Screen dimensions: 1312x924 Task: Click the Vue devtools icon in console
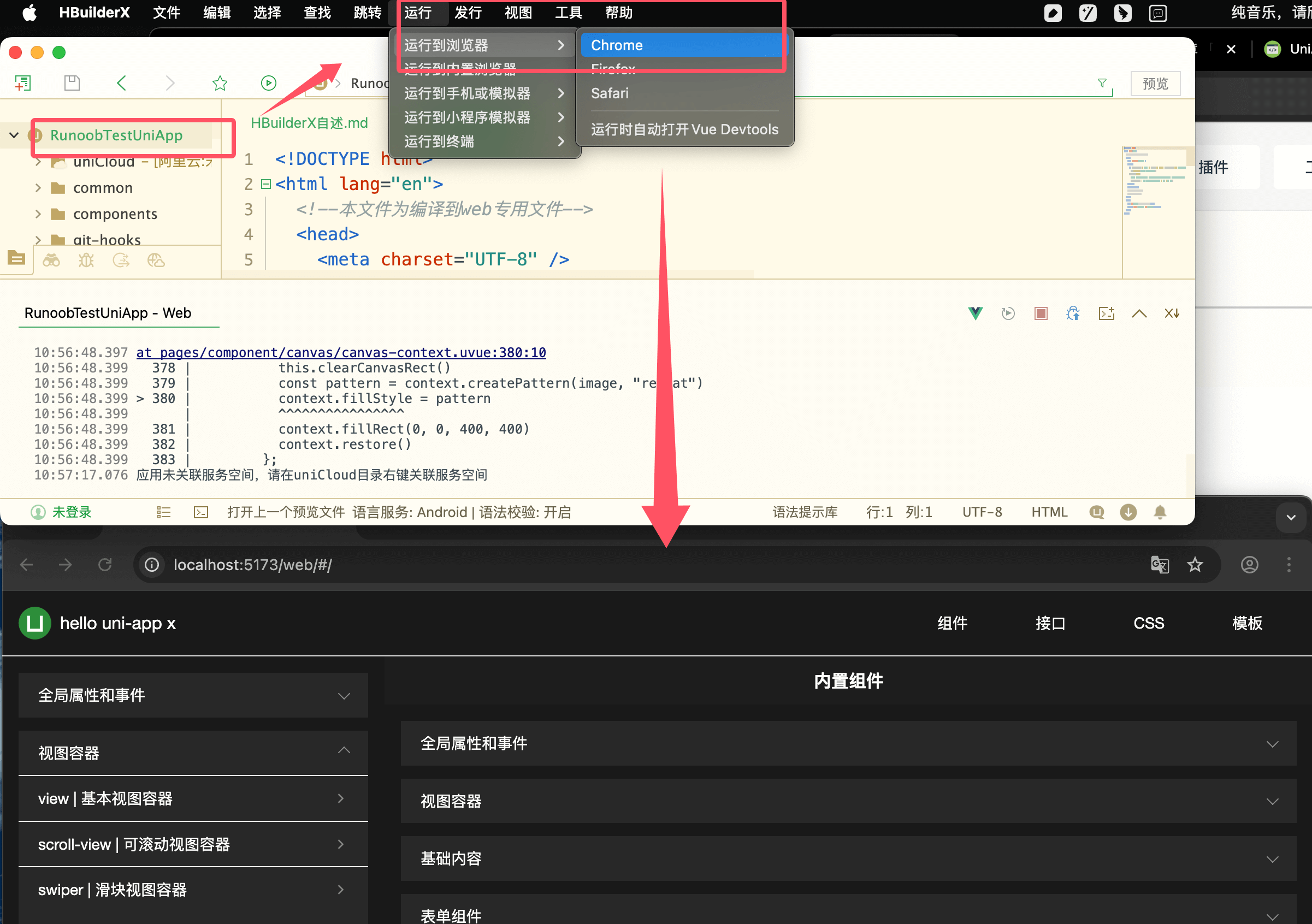(976, 313)
